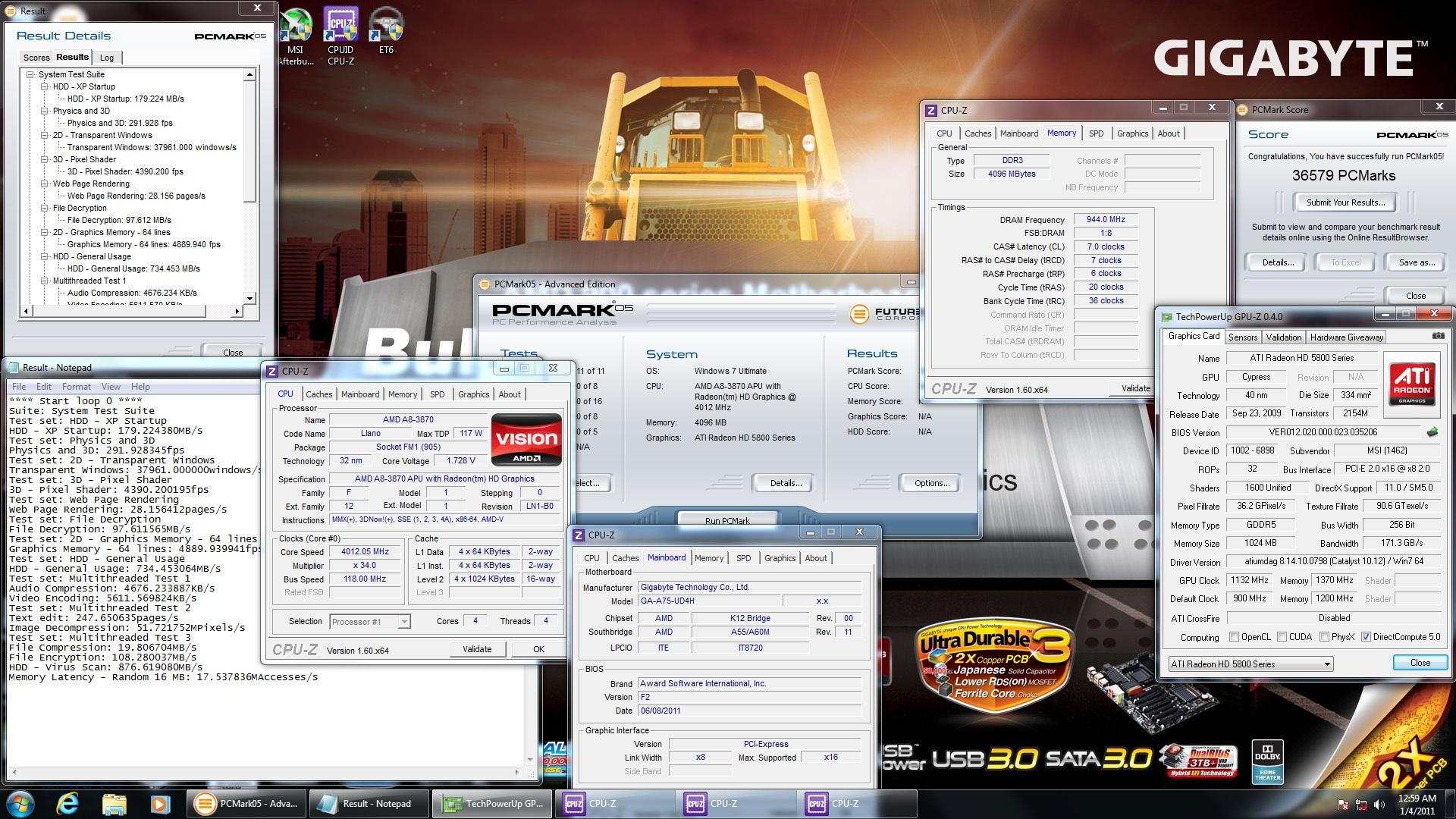Click Validate in the CPU-Z CPU window

point(477,649)
